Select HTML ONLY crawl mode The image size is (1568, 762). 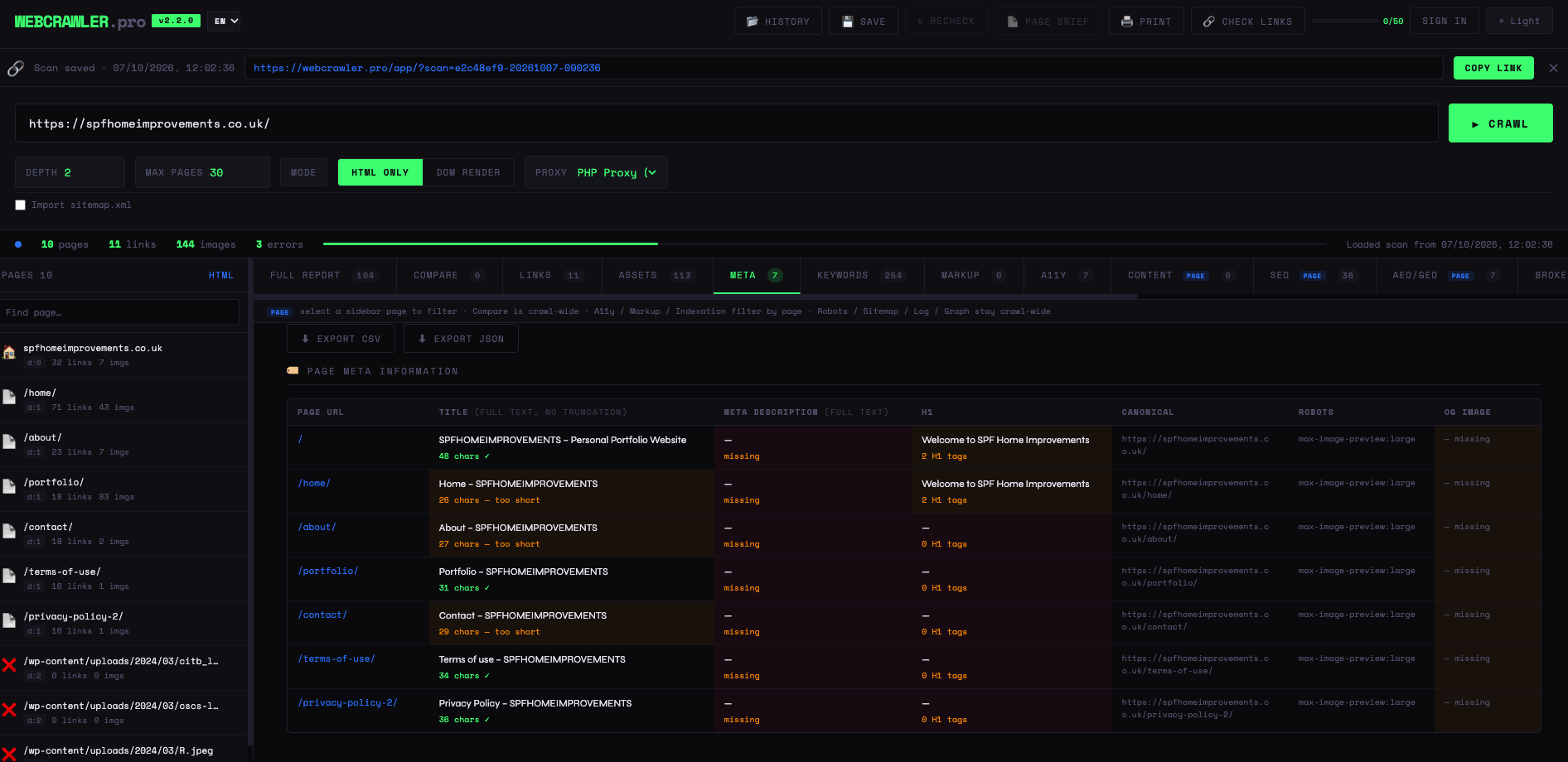380,172
